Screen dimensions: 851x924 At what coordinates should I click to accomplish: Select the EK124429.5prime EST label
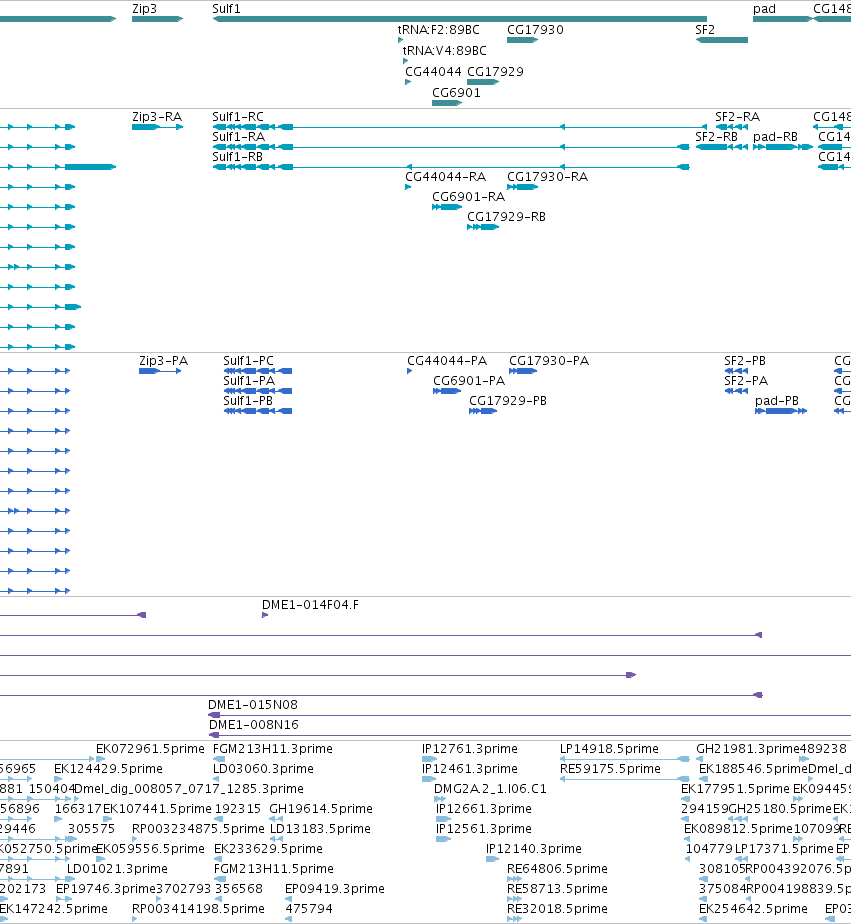click(x=108, y=768)
